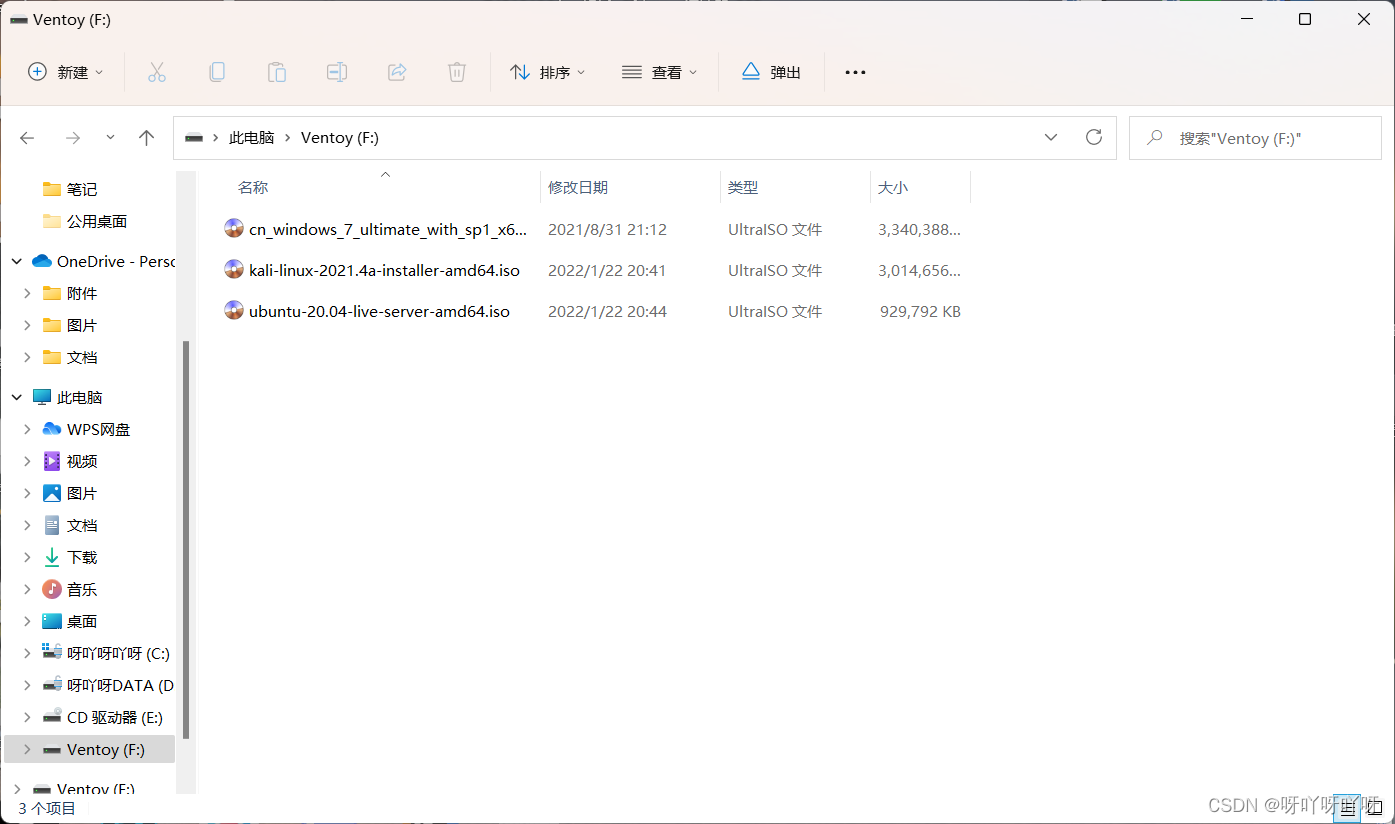Click the Rename icon in toolbar

point(337,72)
